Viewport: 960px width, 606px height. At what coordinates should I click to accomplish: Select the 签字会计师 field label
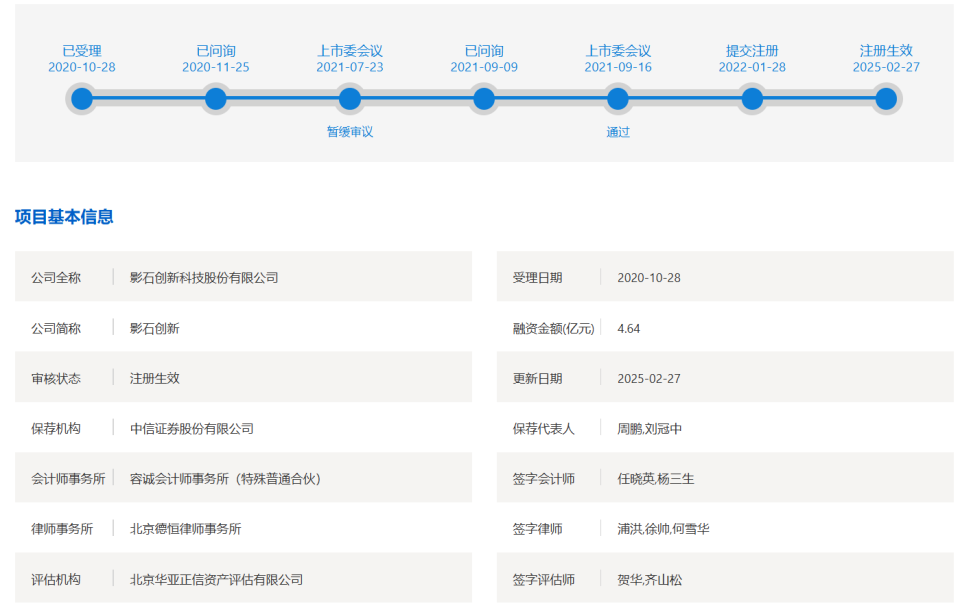click(x=544, y=479)
